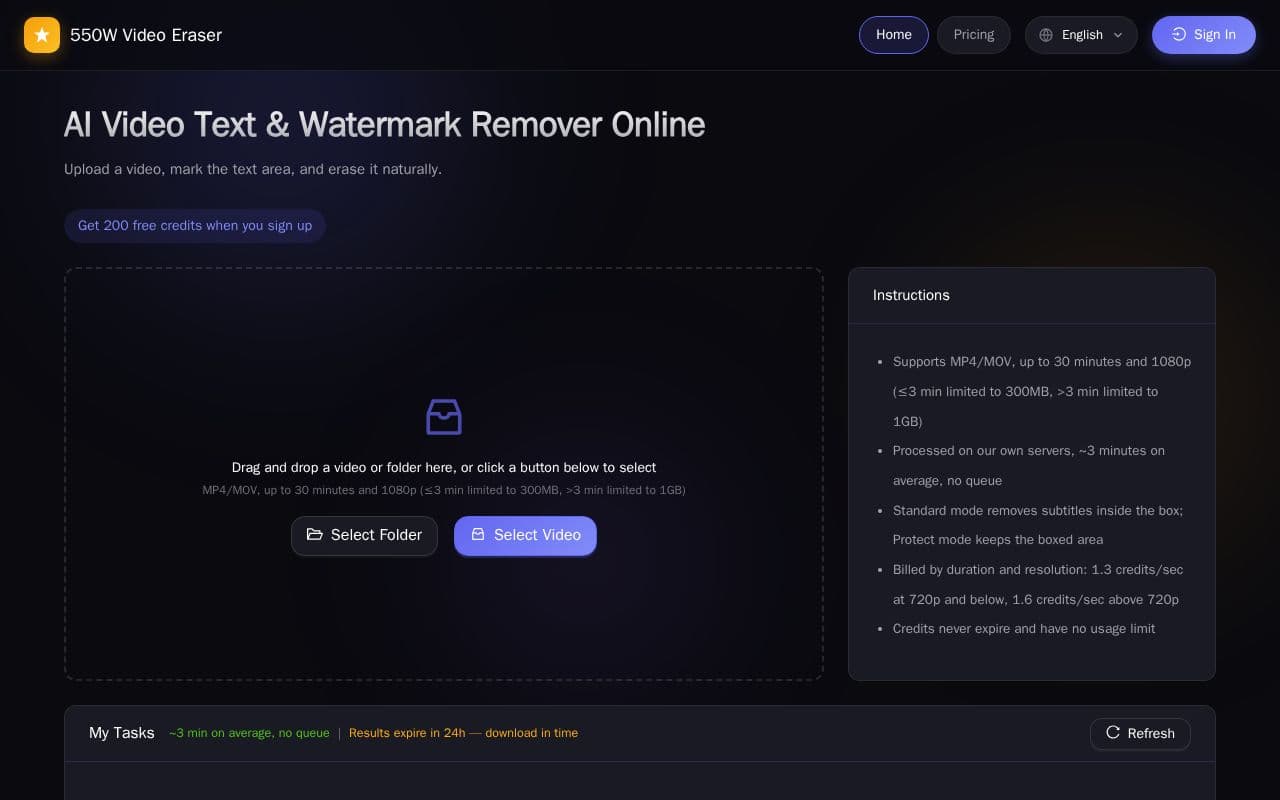Click the globe language icon

coord(1046,35)
